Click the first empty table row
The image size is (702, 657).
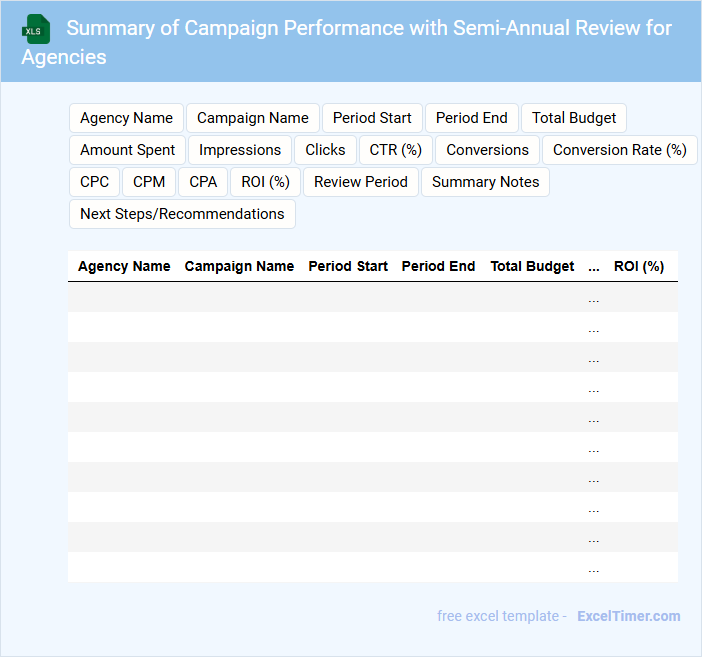[x=372, y=298]
